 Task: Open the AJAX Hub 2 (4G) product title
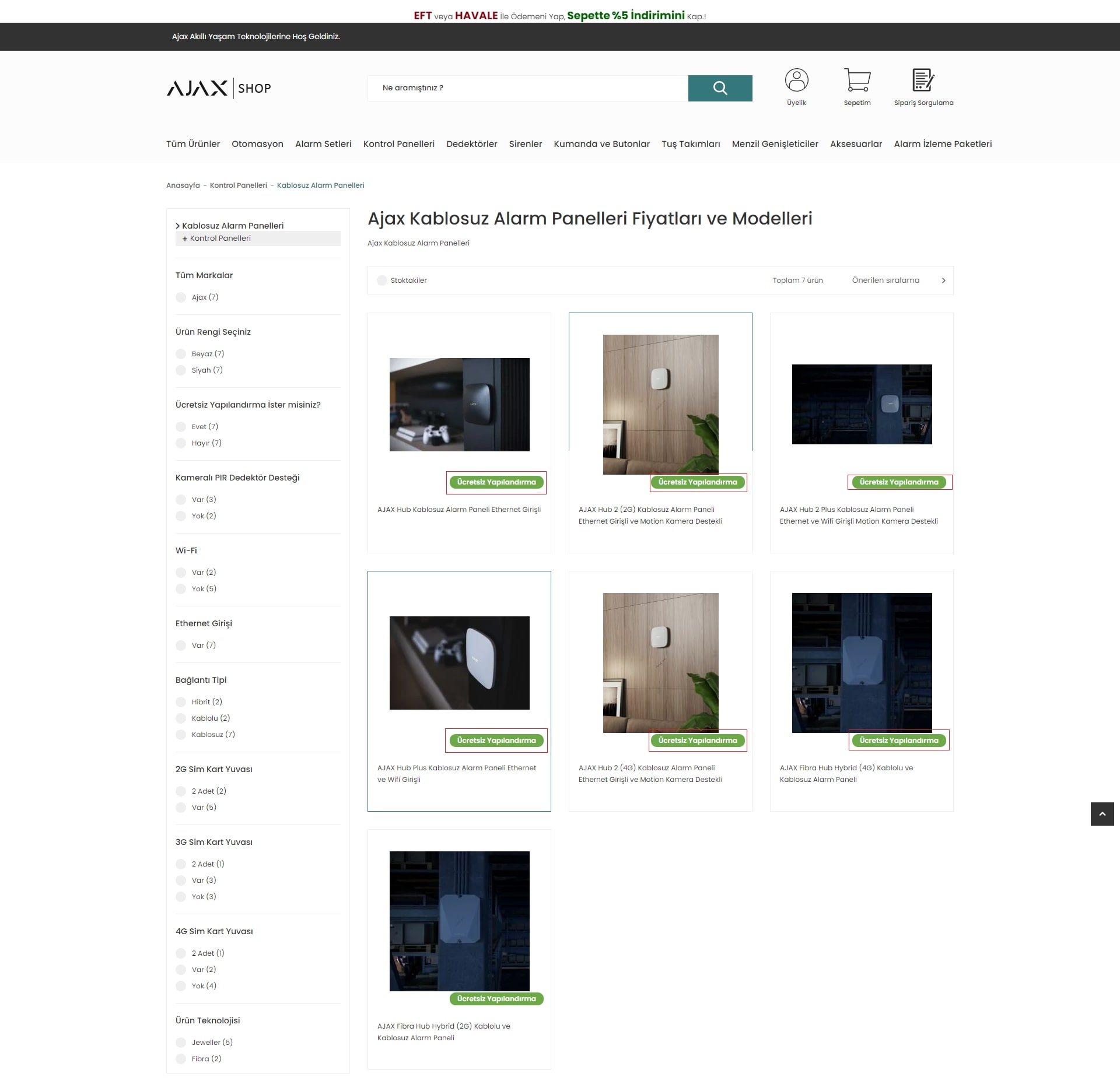click(650, 774)
